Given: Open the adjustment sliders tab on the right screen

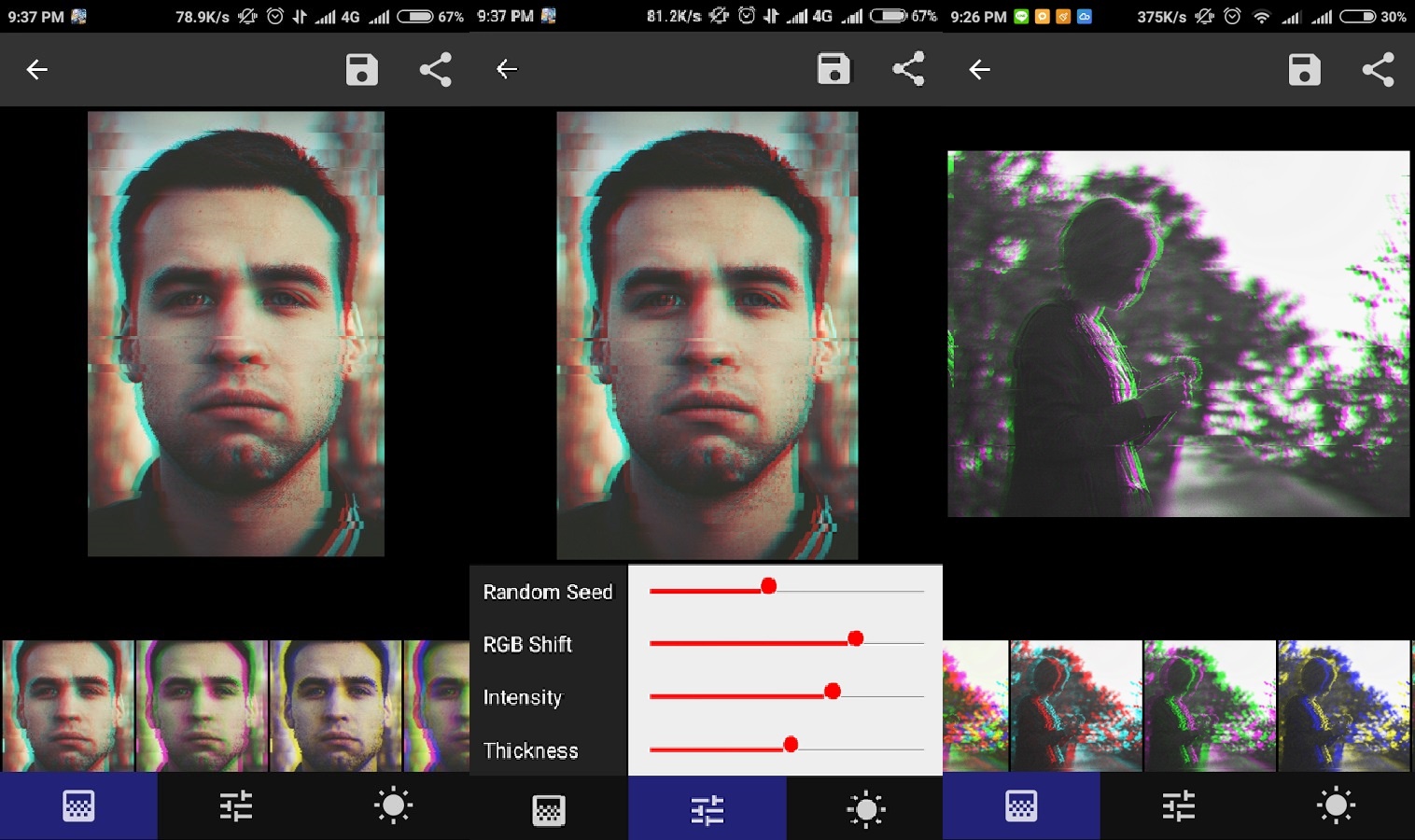Looking at the screenshot, I should point(1179,805).
